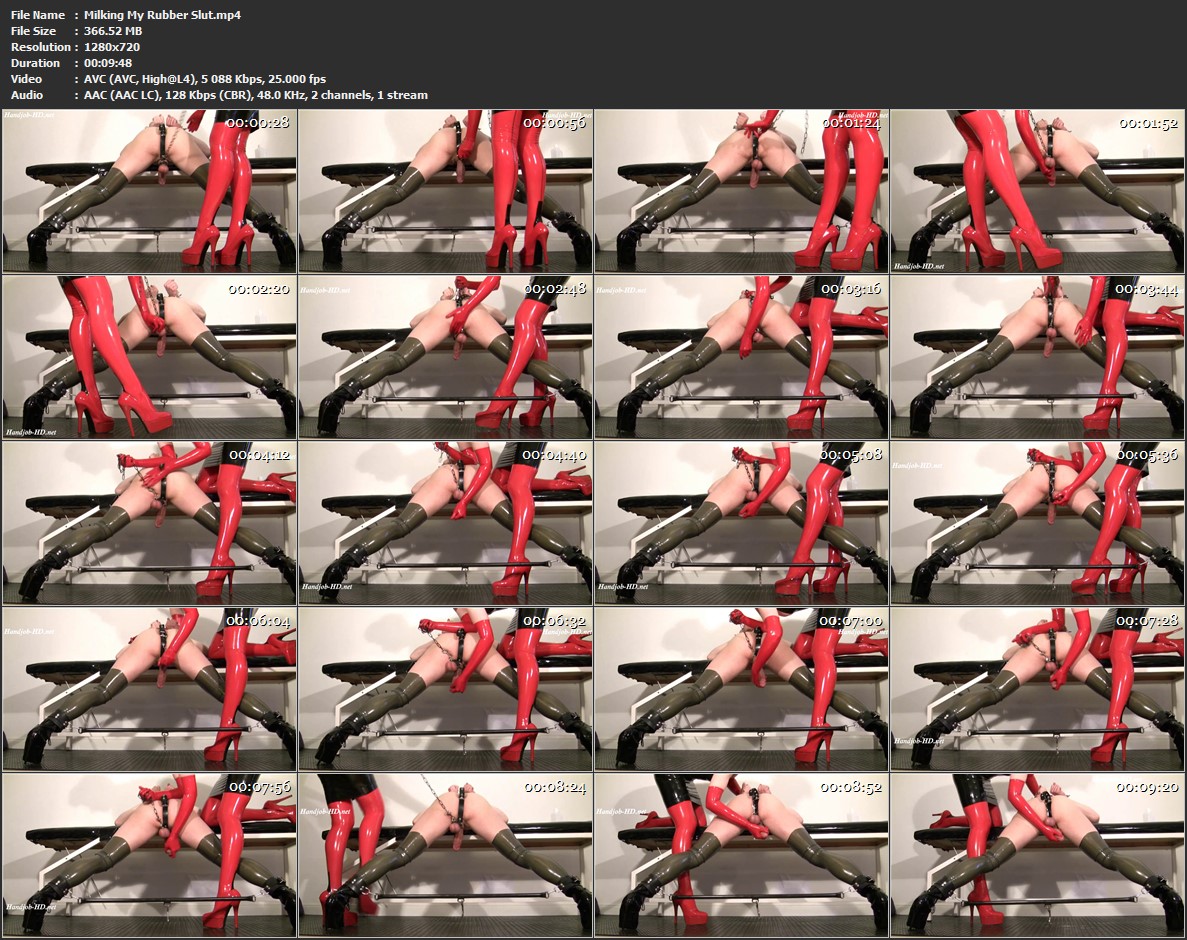The image size is (1187, 940).
Task: Click the last frame timestamped 00:09:20
Action: click(1037, 854)
